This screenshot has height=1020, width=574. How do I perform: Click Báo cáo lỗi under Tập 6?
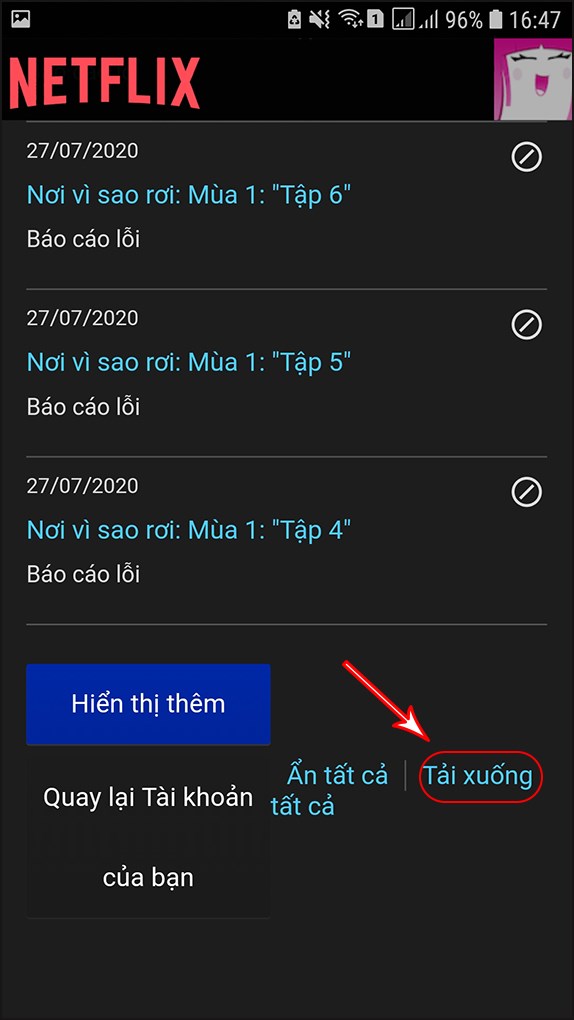(83, 239)
